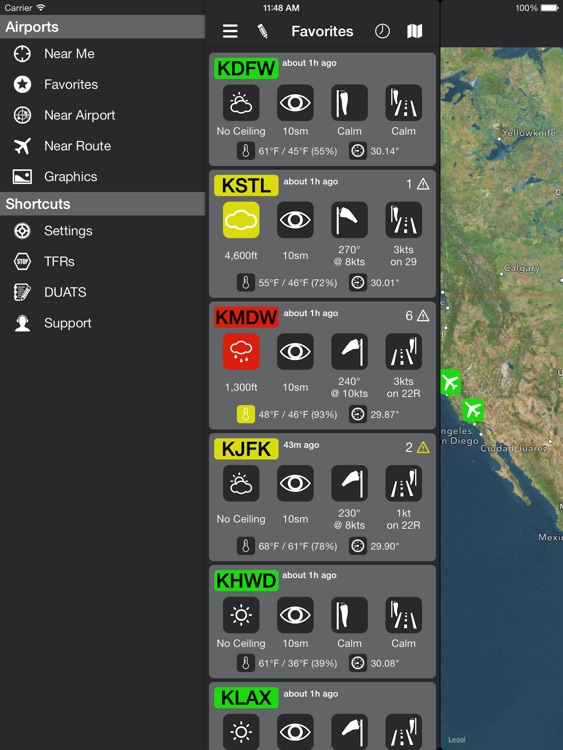
Task: Click Legal link on map
Action: coord(457,739)
